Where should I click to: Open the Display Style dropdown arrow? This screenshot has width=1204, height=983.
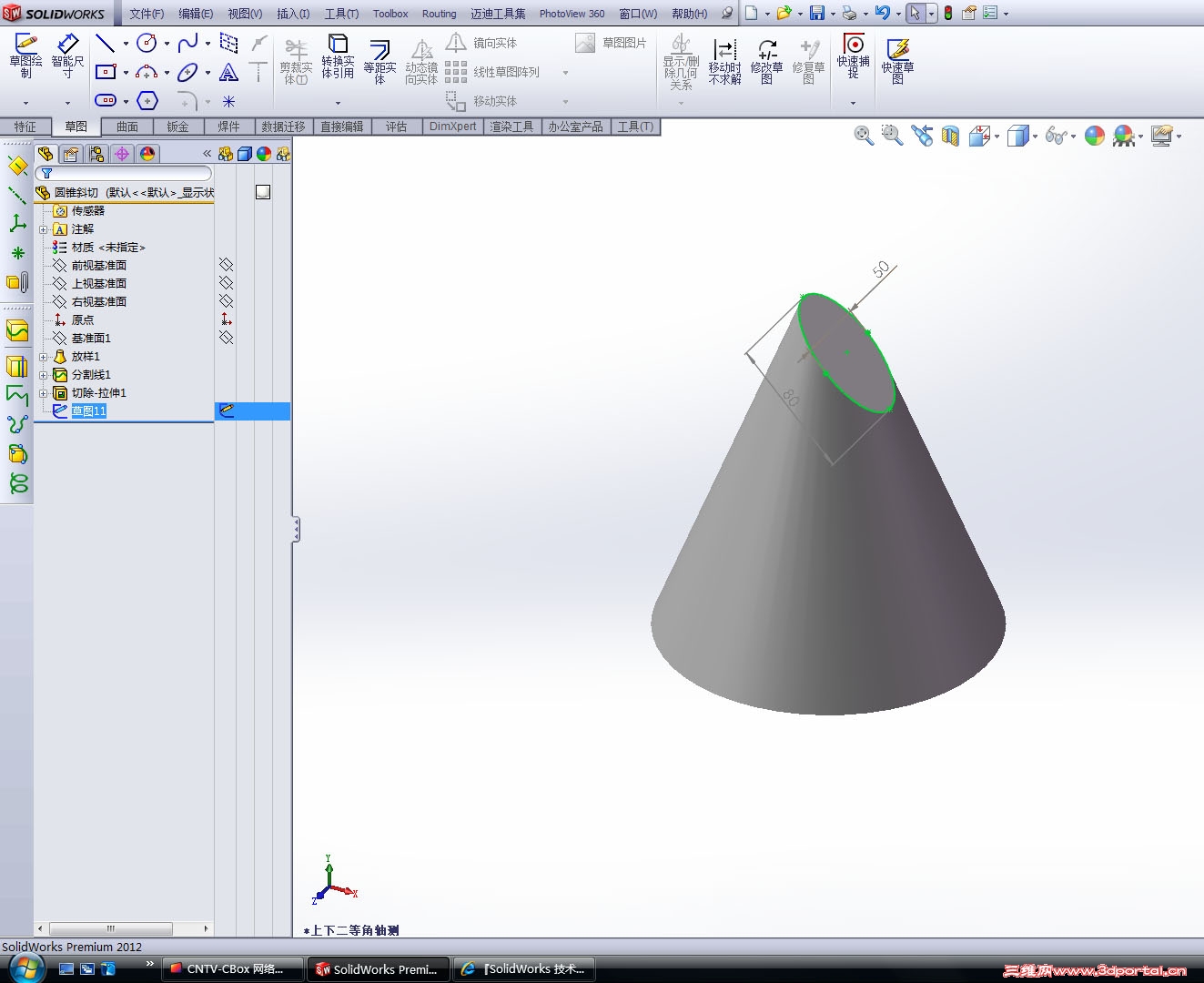tap(1035, 137)
